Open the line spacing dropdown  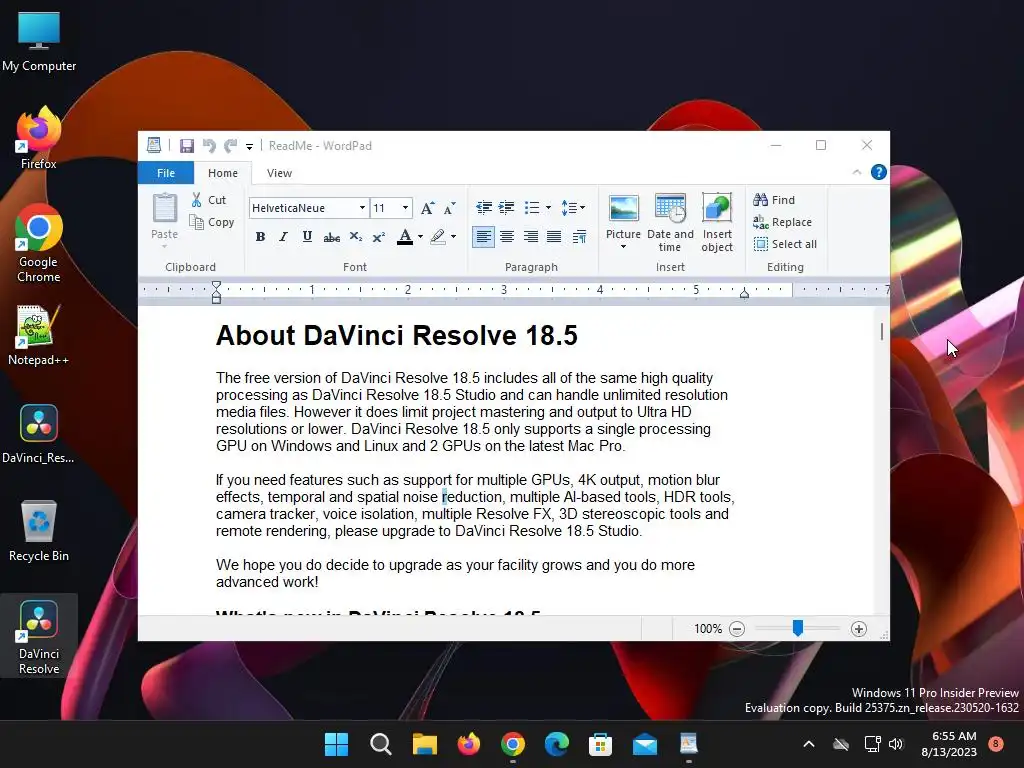[x=573, y=208]
